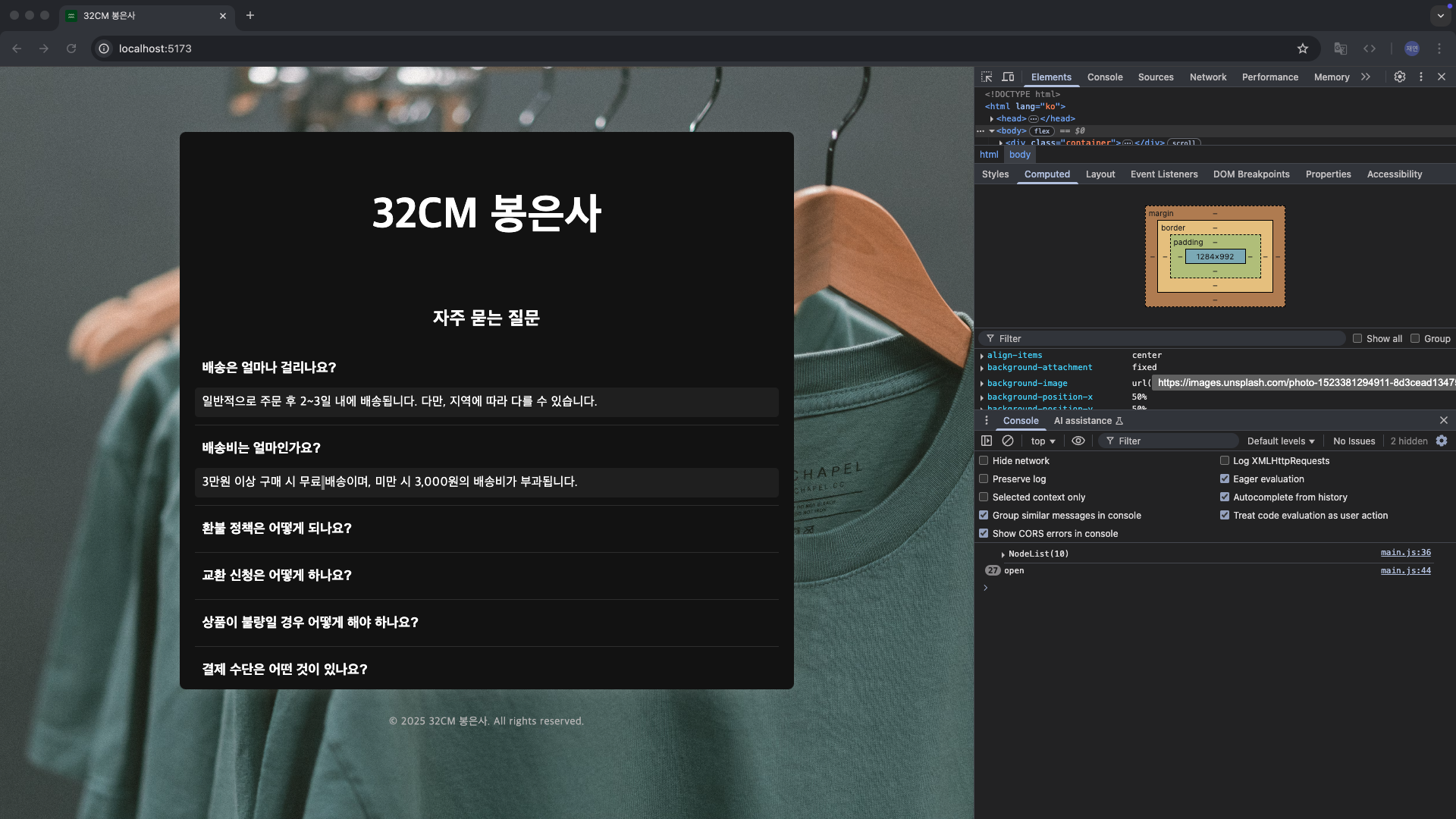Check Selected context only
Image resolution: width=1456 pixels, height=819 pixels.
(984, 497)
